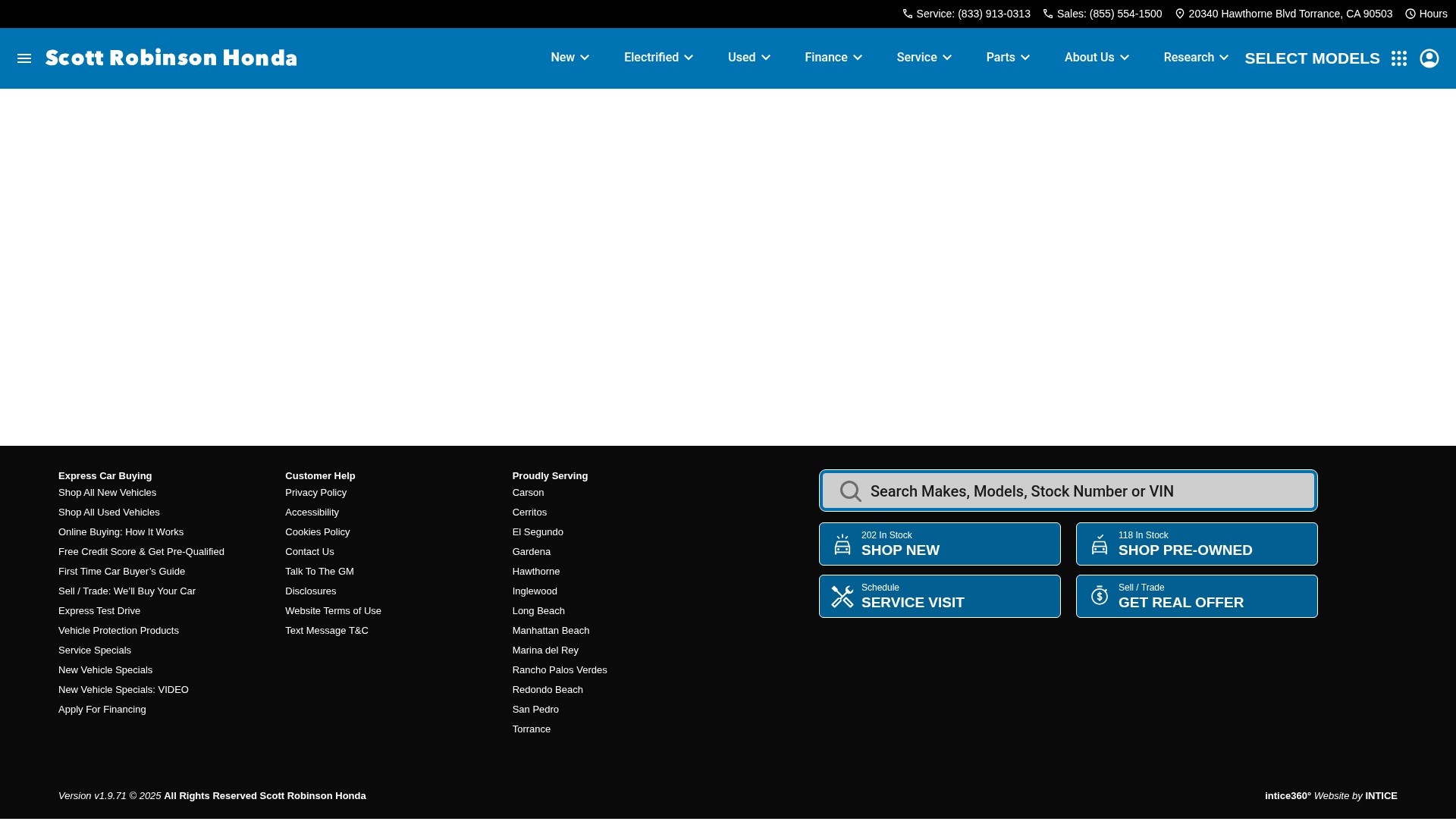Screen dimensions: 1456x837
Task: Click the Scott Robinson Honda logo
Action: (171, 58)
